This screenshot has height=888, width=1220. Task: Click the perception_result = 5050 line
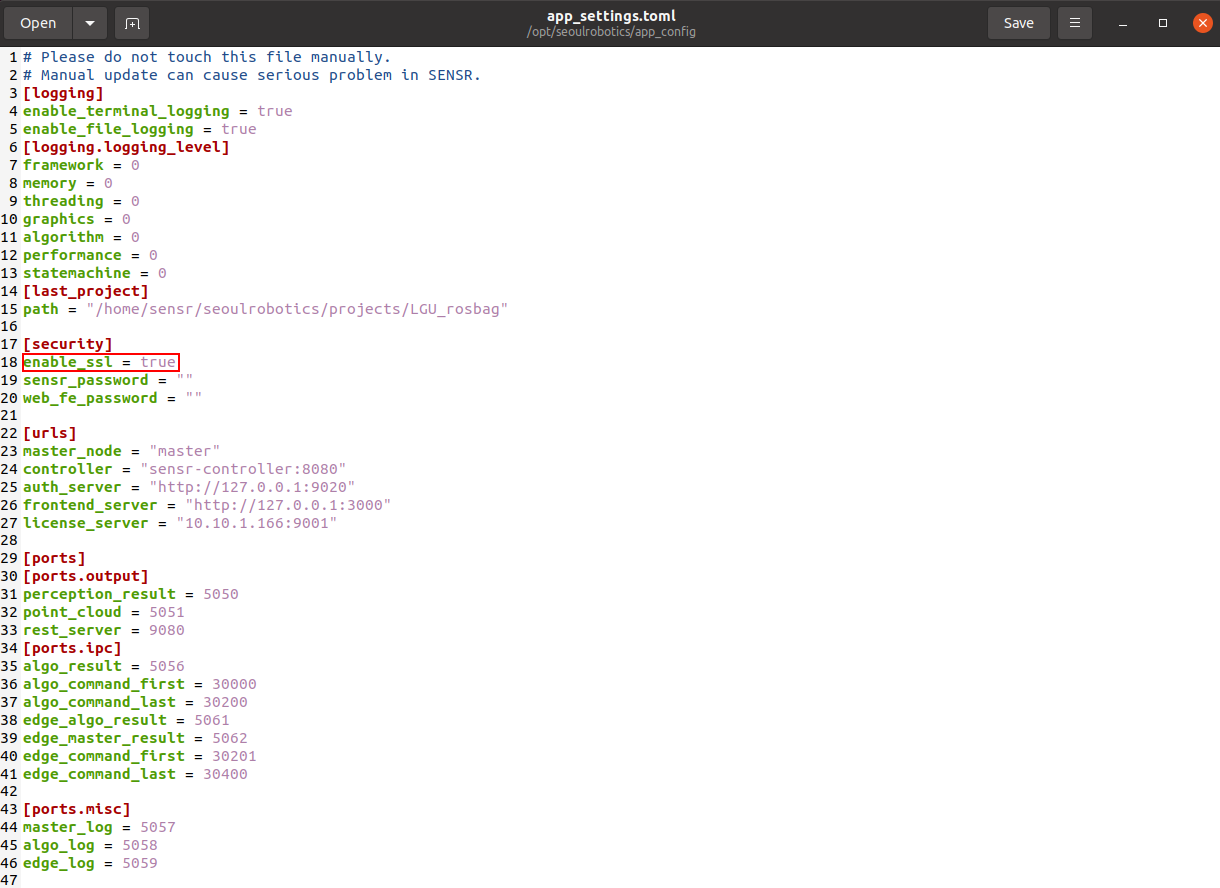pos(131,594)
